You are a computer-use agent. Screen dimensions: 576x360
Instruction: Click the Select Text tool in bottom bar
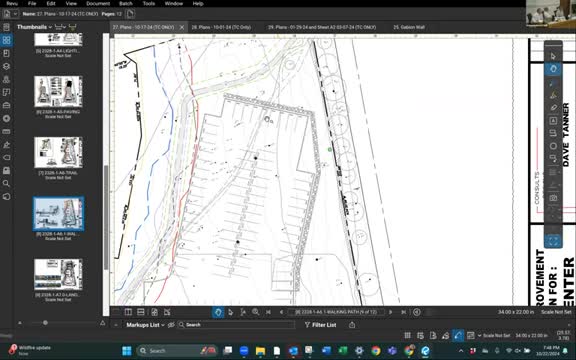(243, 312)
